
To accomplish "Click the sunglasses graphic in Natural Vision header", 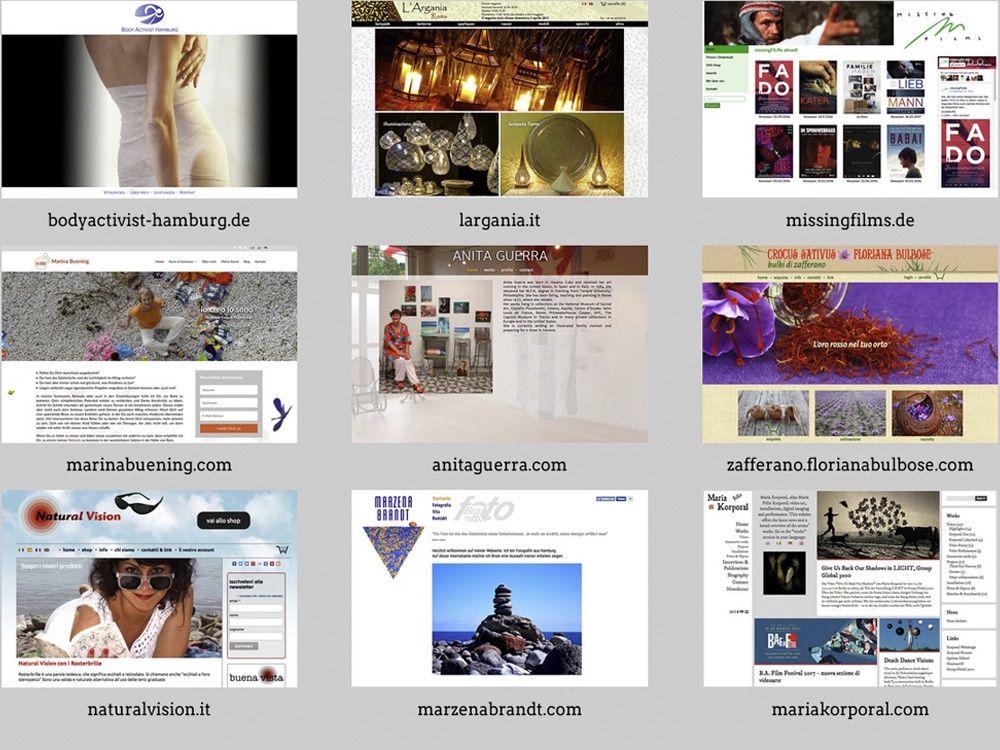I will (139, 503).
